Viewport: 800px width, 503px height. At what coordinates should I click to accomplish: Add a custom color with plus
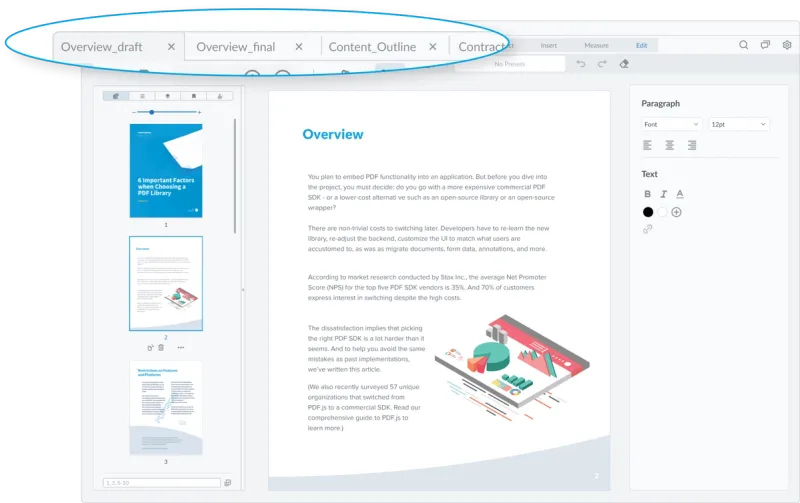pos(677,212)
